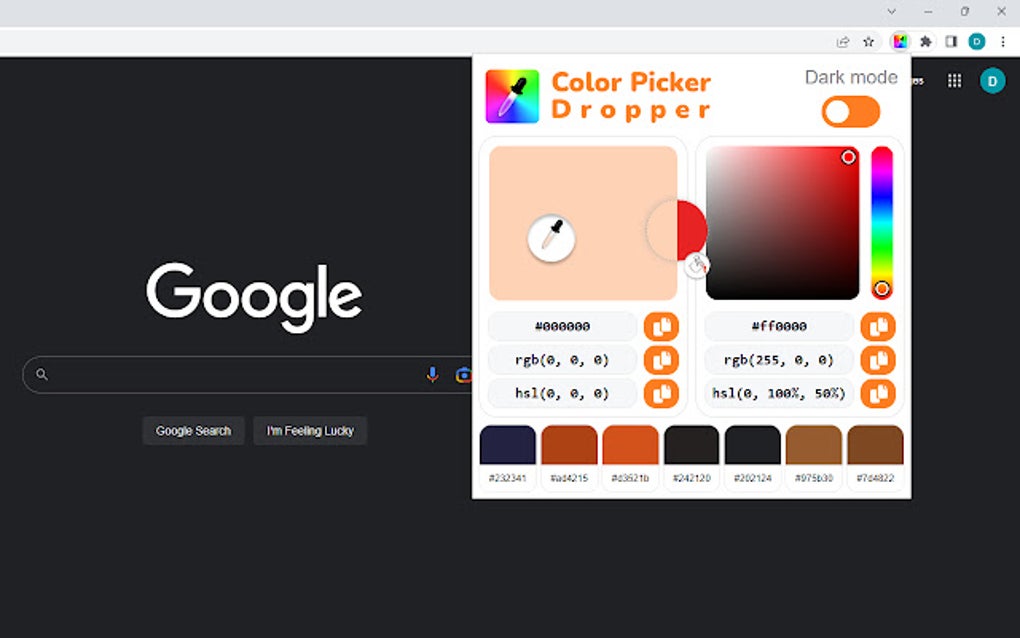Screen dimensions: 1020x638
Task: Copy the rgb(0, 0, 0) value
Action: (x=661, y=360)
